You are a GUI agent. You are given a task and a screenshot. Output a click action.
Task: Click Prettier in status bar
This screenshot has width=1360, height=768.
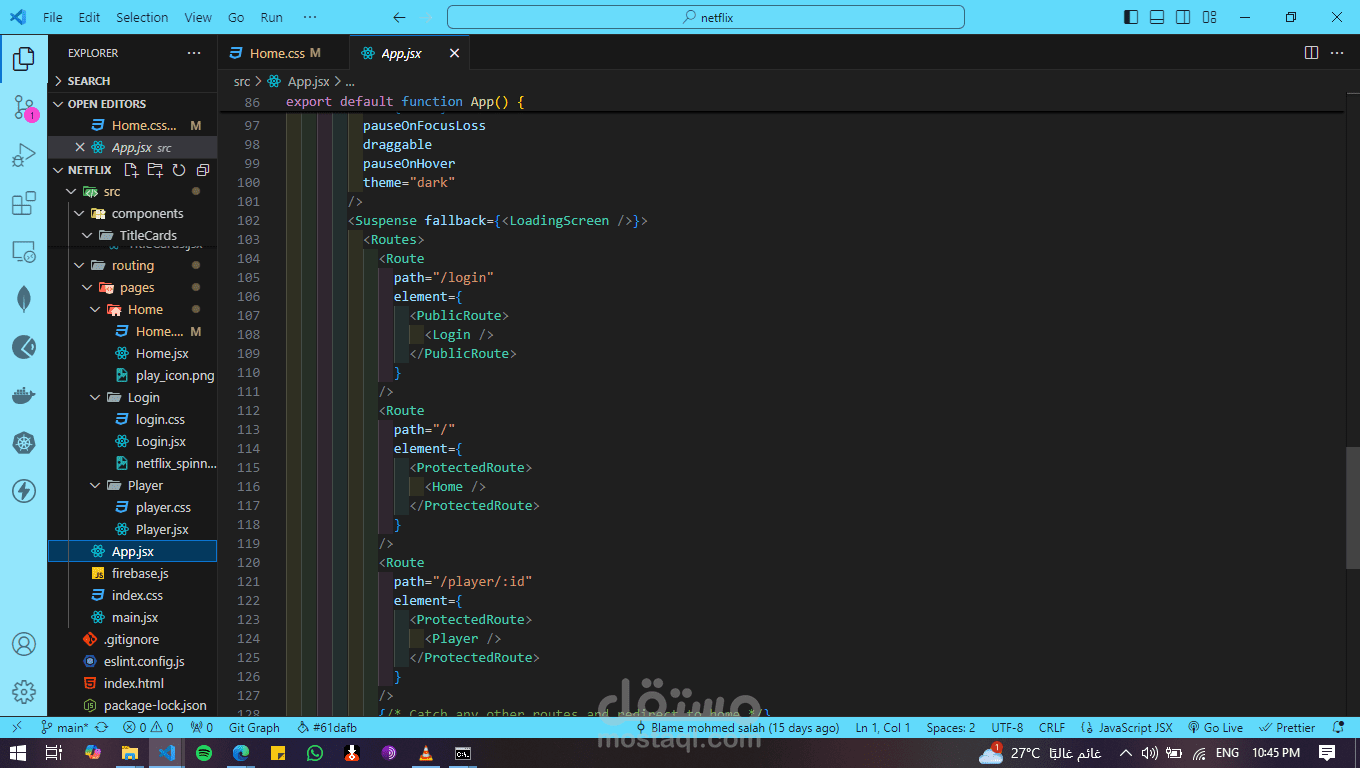1288,728
